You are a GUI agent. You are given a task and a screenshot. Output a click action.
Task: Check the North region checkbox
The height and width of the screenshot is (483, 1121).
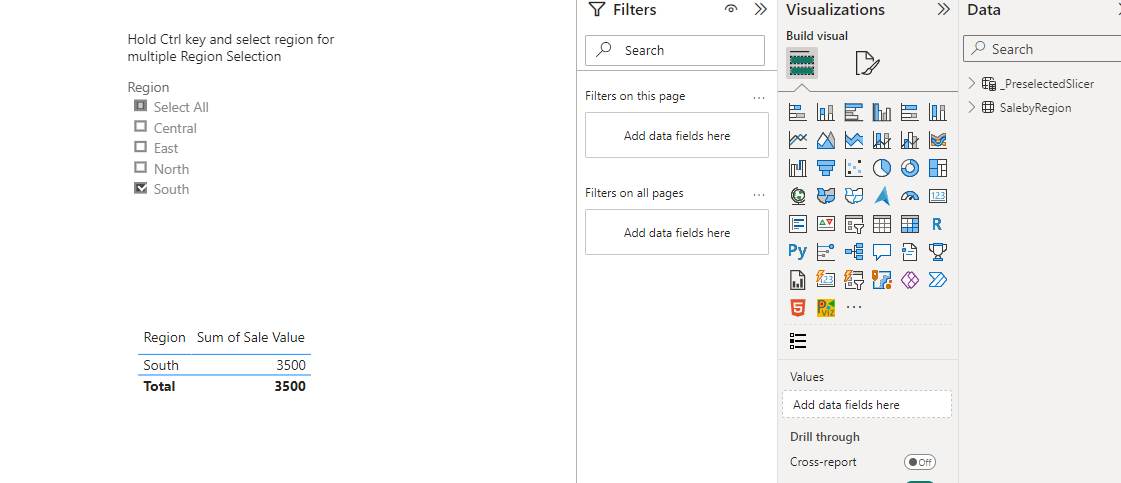point(140,167)
